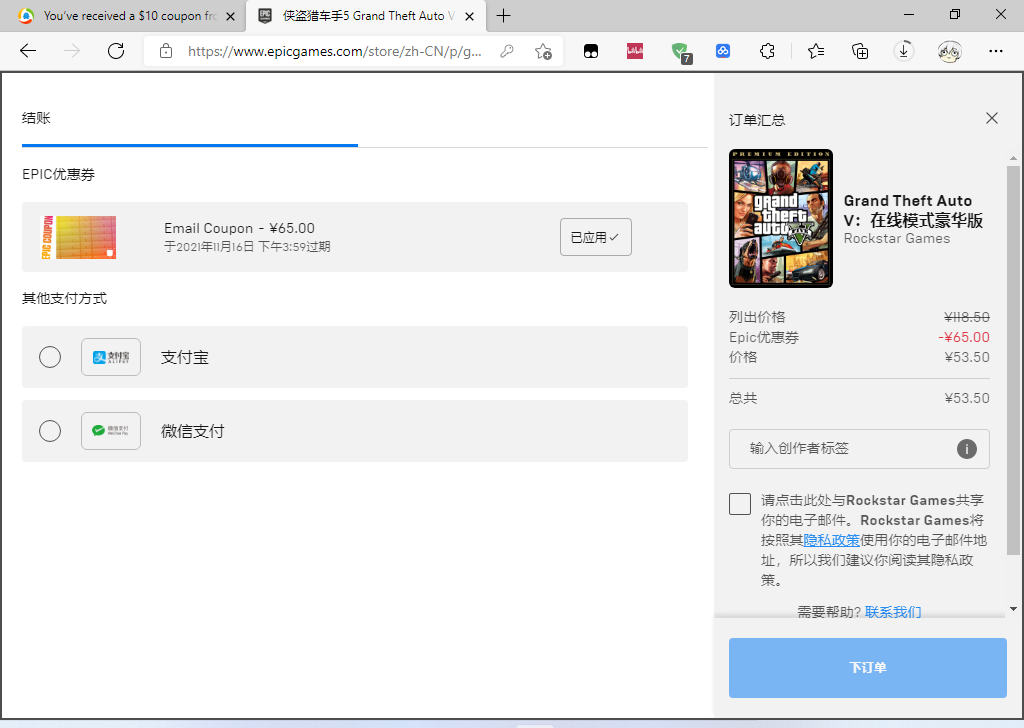Switch to the 侠盗猎车手5 Grand Theft Auto tab
Image resolution: width=1024 pixels, height=728 pixels.
point(366,16)
